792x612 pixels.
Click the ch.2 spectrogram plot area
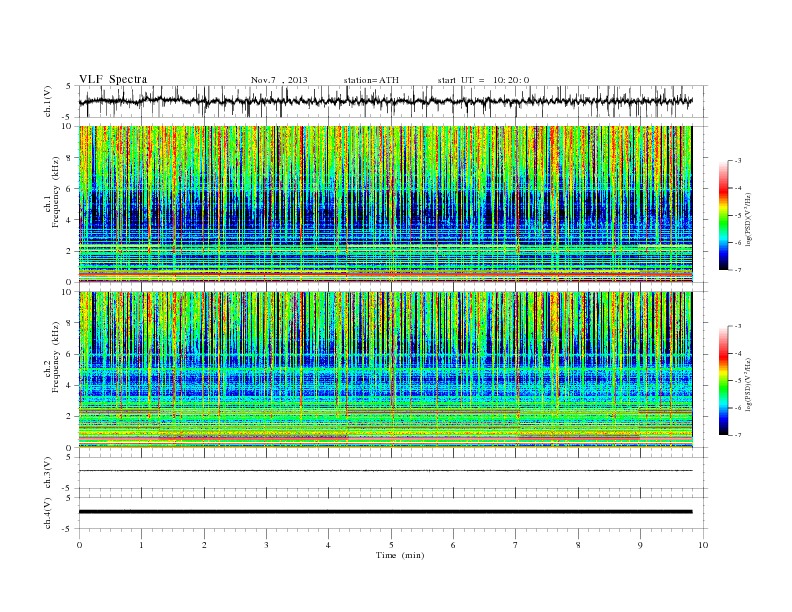click(x=386, y=369)
